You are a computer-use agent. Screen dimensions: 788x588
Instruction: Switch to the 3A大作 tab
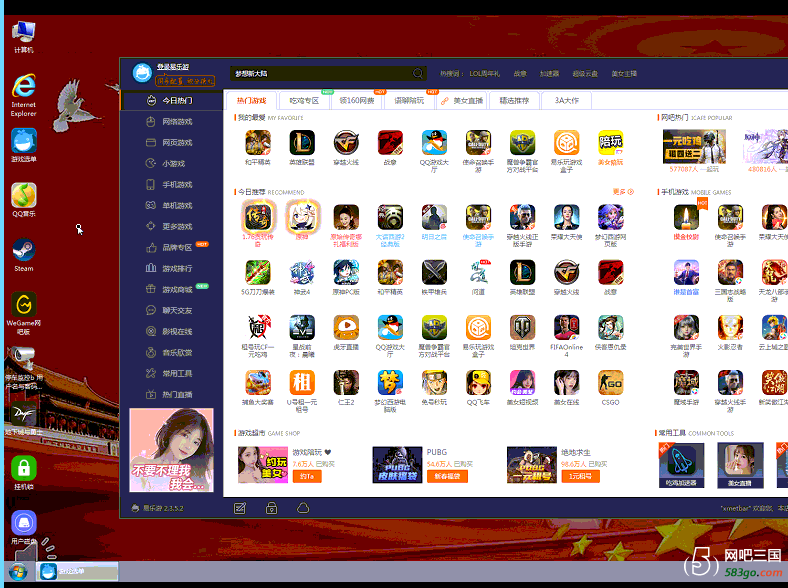point(566,101)
